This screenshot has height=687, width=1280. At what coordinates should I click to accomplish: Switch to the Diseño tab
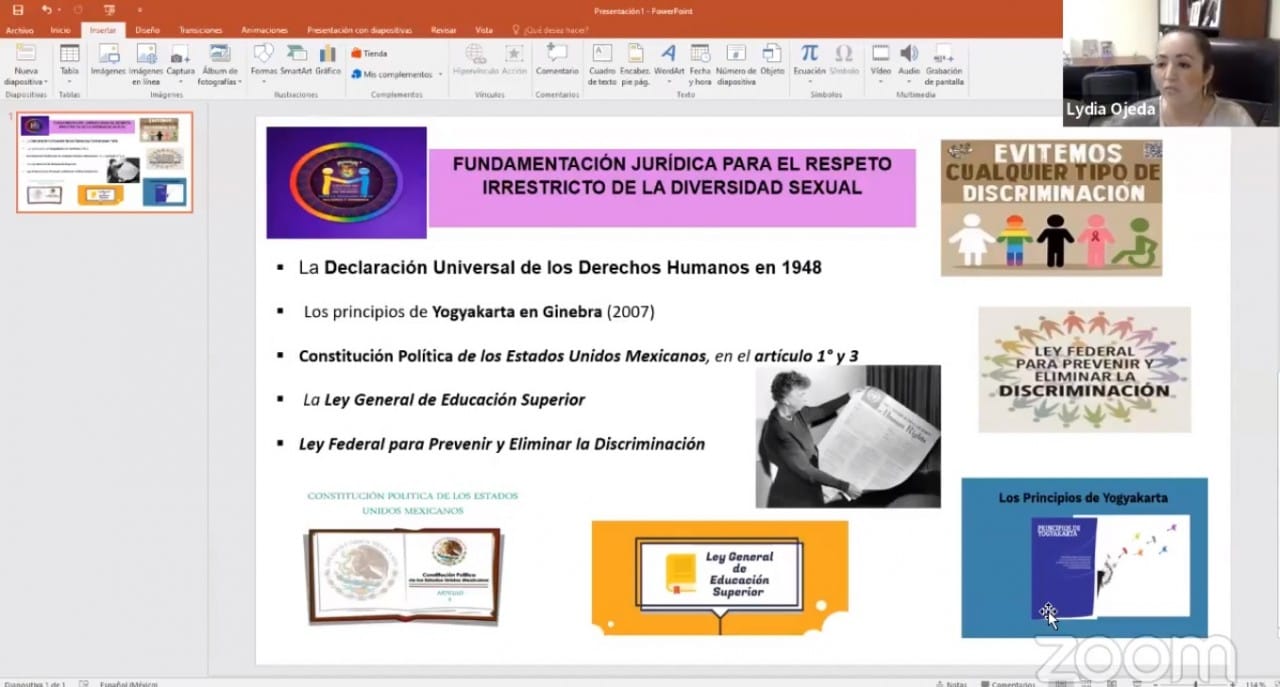click(147, 30)
